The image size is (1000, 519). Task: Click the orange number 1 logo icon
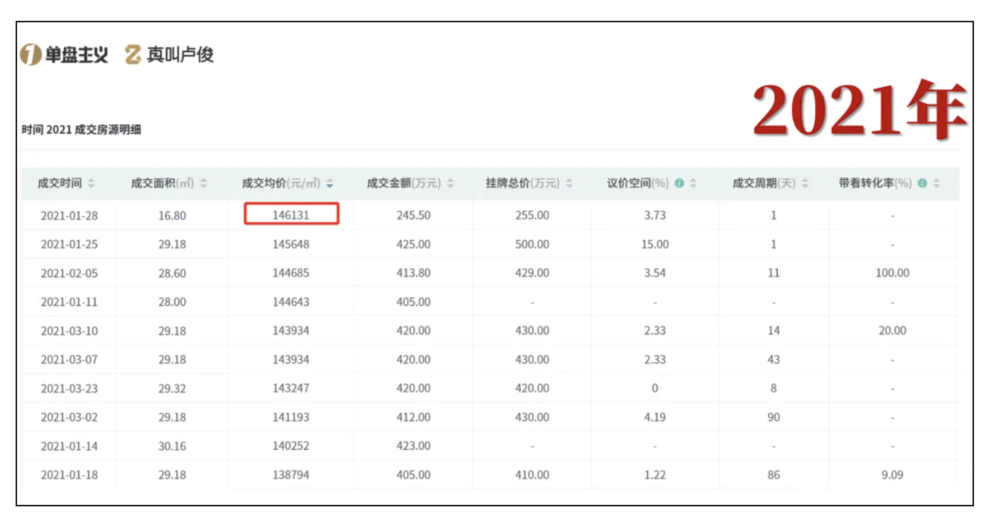[31, 55]
